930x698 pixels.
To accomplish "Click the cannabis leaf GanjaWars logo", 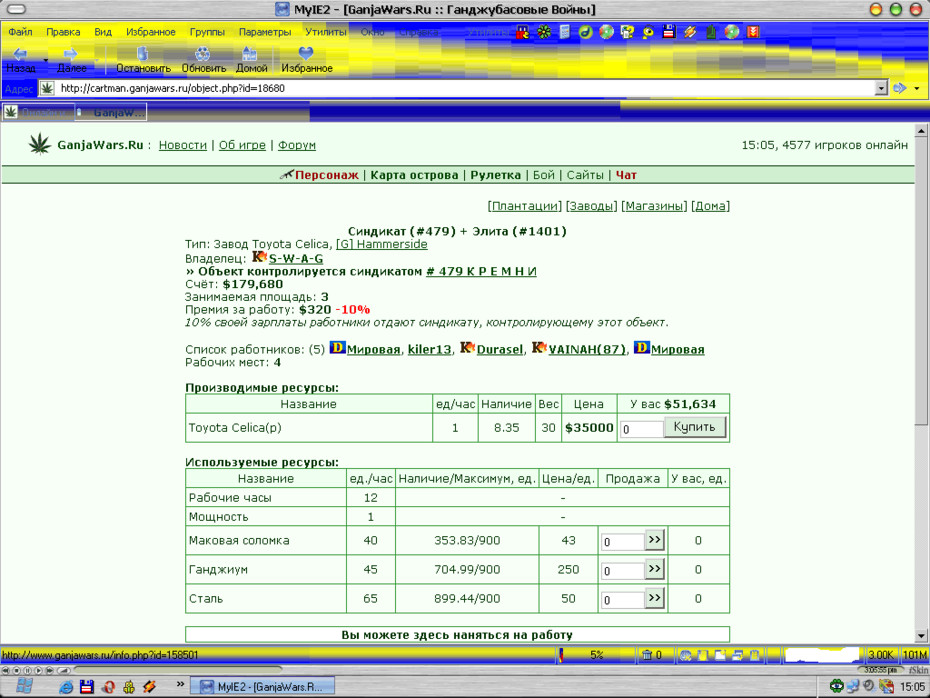I will tap(40, 144).
